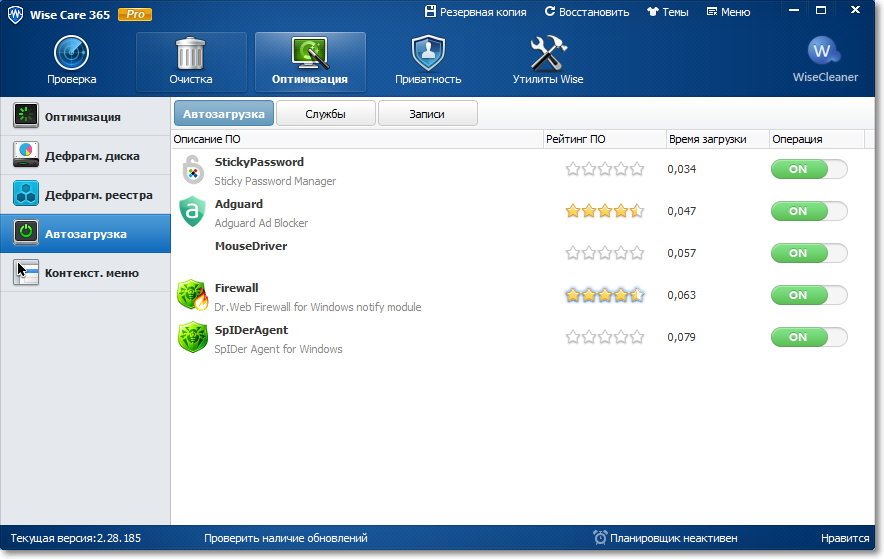This screenshot has height=559, width=884.
Task: Open the Темы theme selector
Action: point(667,12)
